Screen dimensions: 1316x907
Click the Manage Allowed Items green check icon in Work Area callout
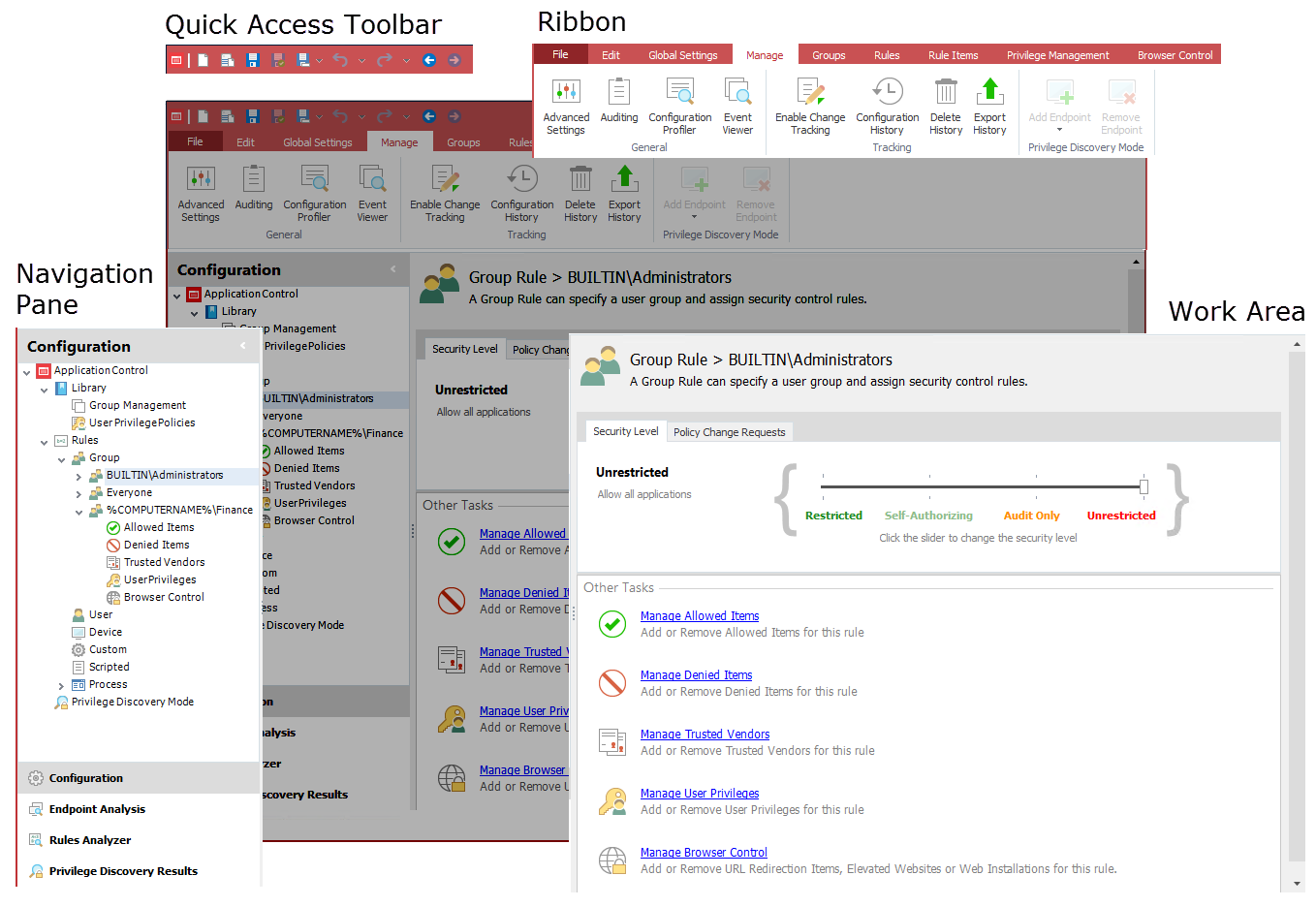612,624
